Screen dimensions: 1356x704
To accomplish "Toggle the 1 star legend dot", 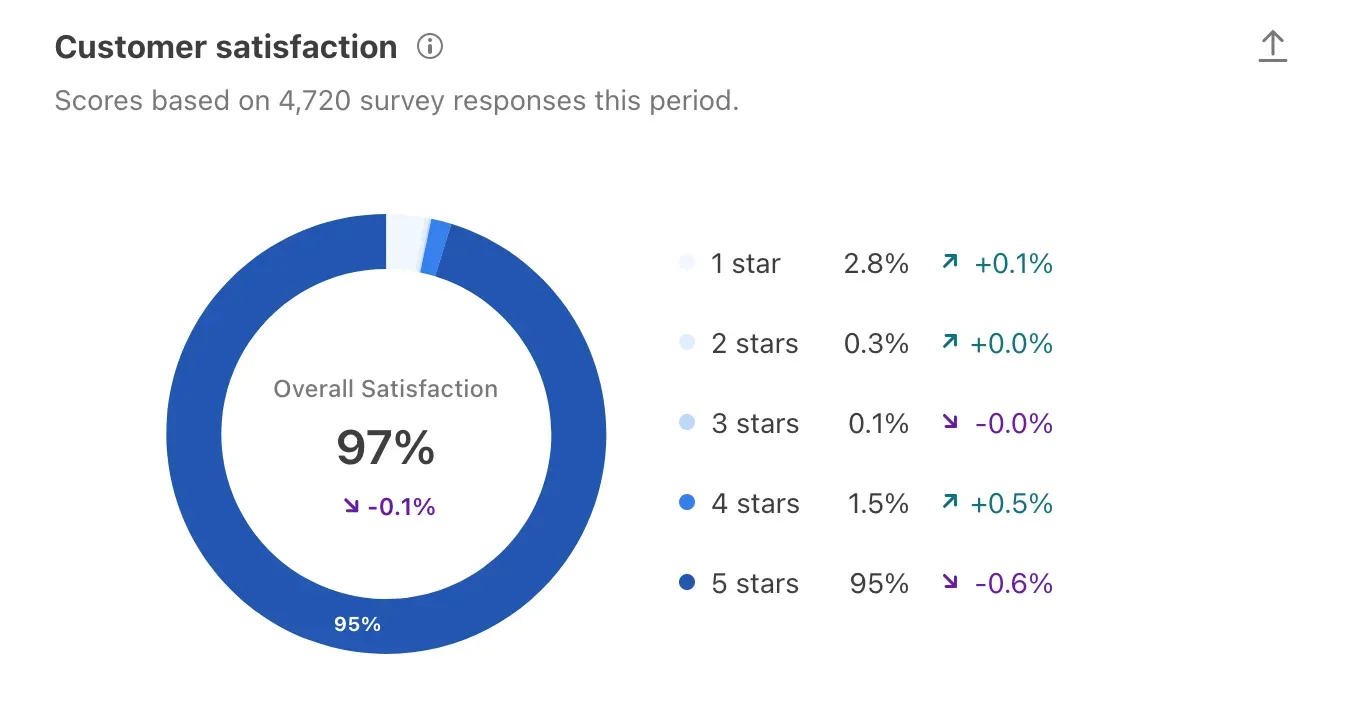I will [x=686, y=263].
